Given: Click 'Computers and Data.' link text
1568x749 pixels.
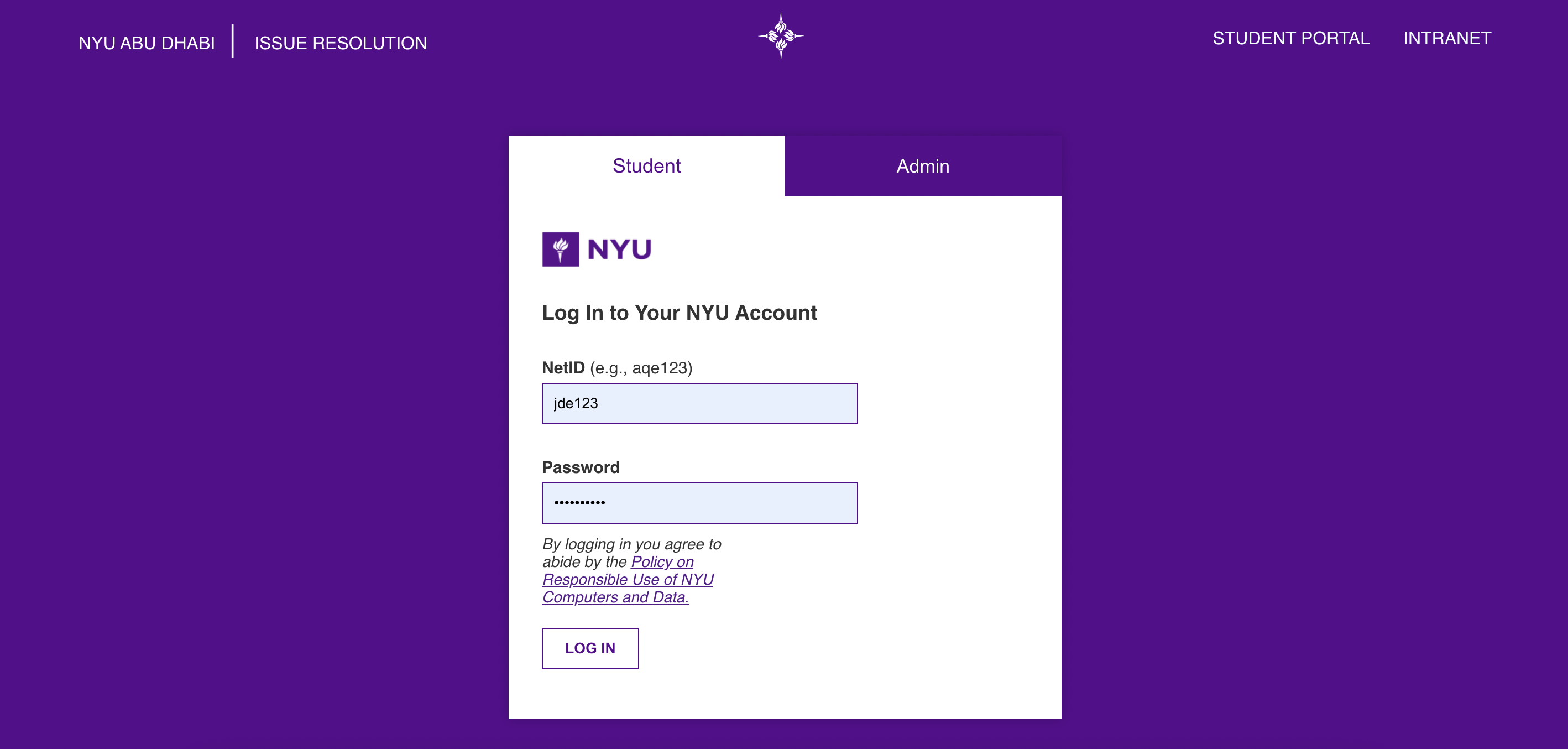Looking at the screenshot, I should pos(615,597).
